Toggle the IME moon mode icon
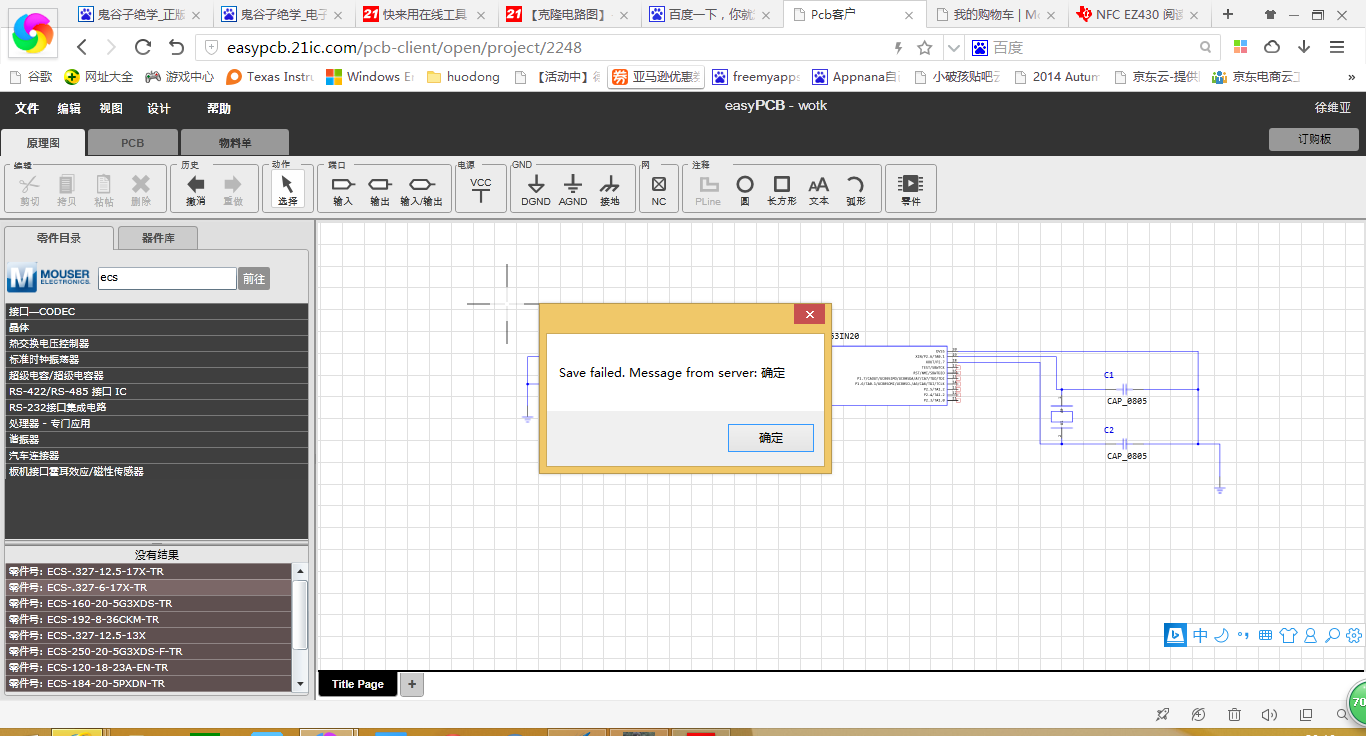This screenshot has width=1366, height=736. [x=1221, y=635]
